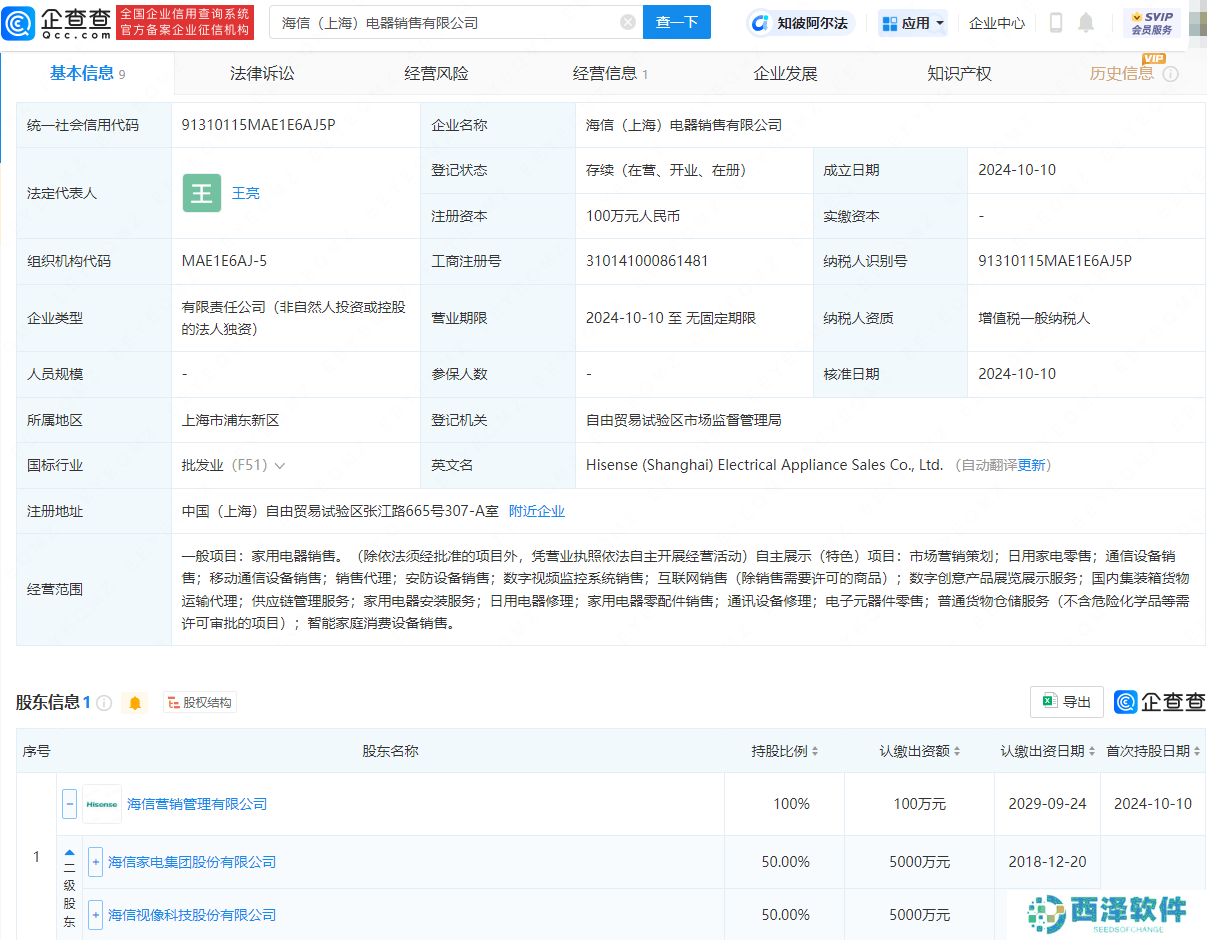Viewport: 1207px width, 940px height.
Task: Click organization code MAE1E6AJ-5
Action: [225, 261]
